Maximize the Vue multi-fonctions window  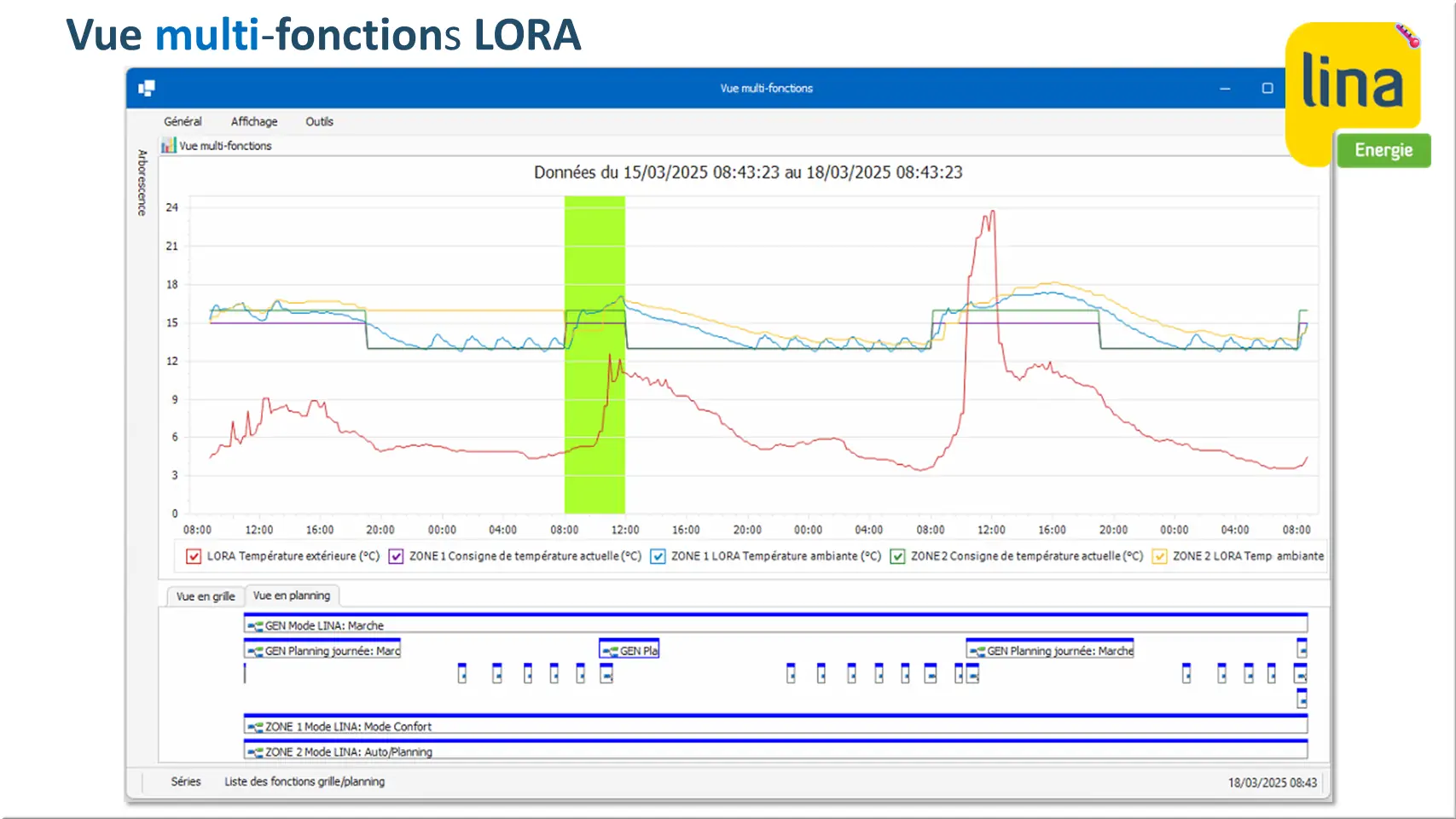[1267, 88]
